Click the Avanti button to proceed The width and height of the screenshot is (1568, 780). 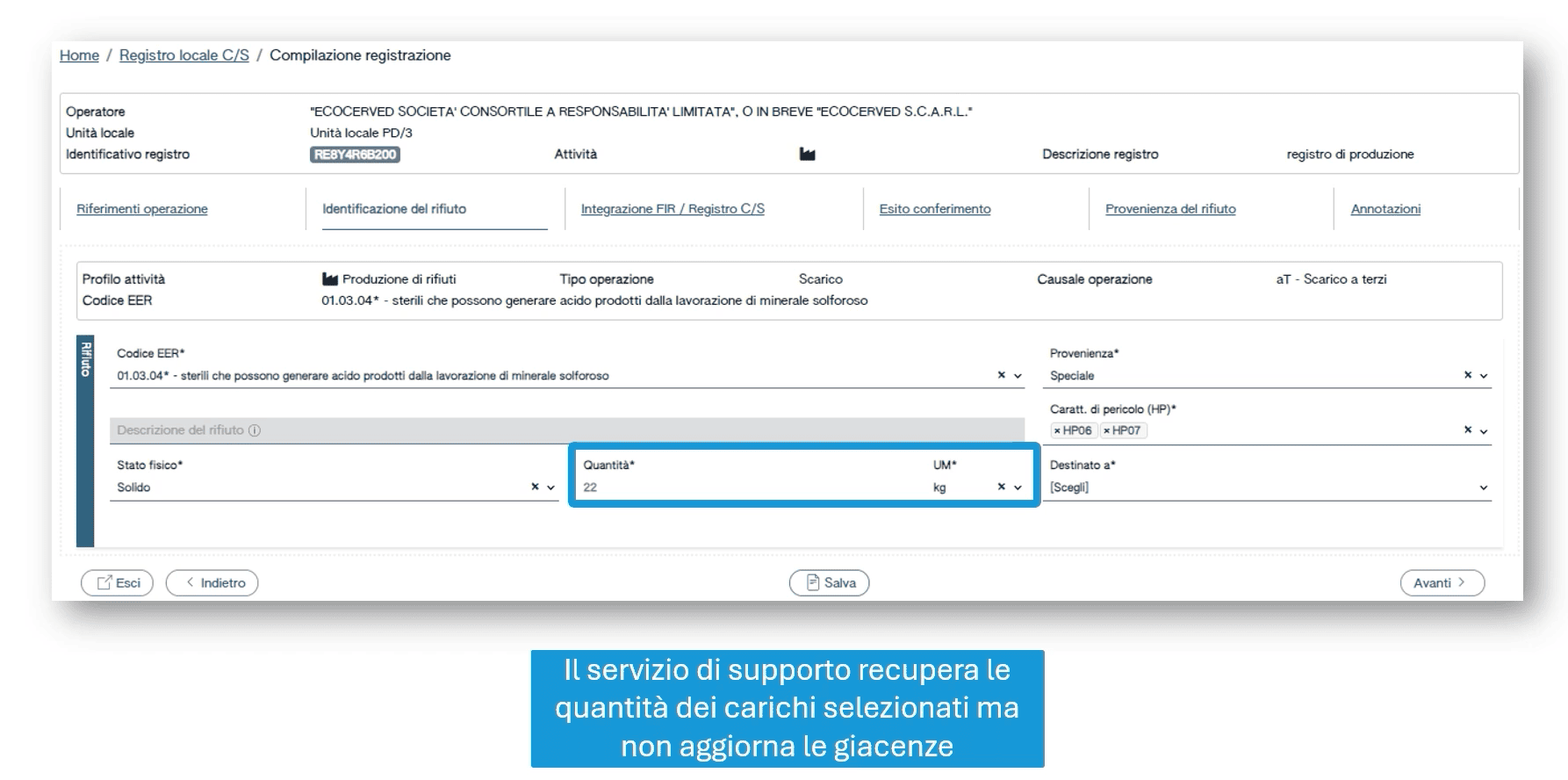(x=1441, y=582)
